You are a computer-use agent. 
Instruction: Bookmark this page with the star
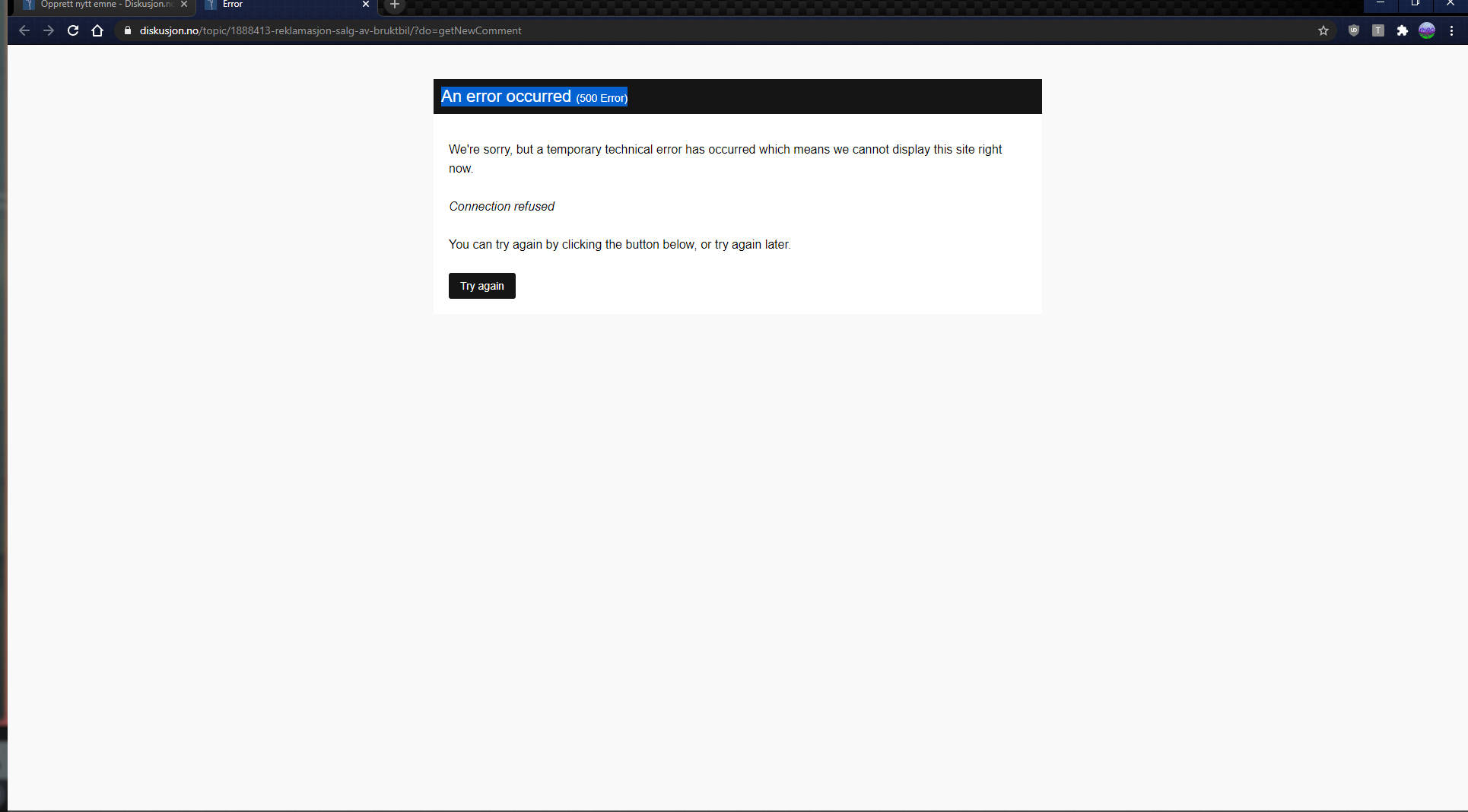(1323, 30)
